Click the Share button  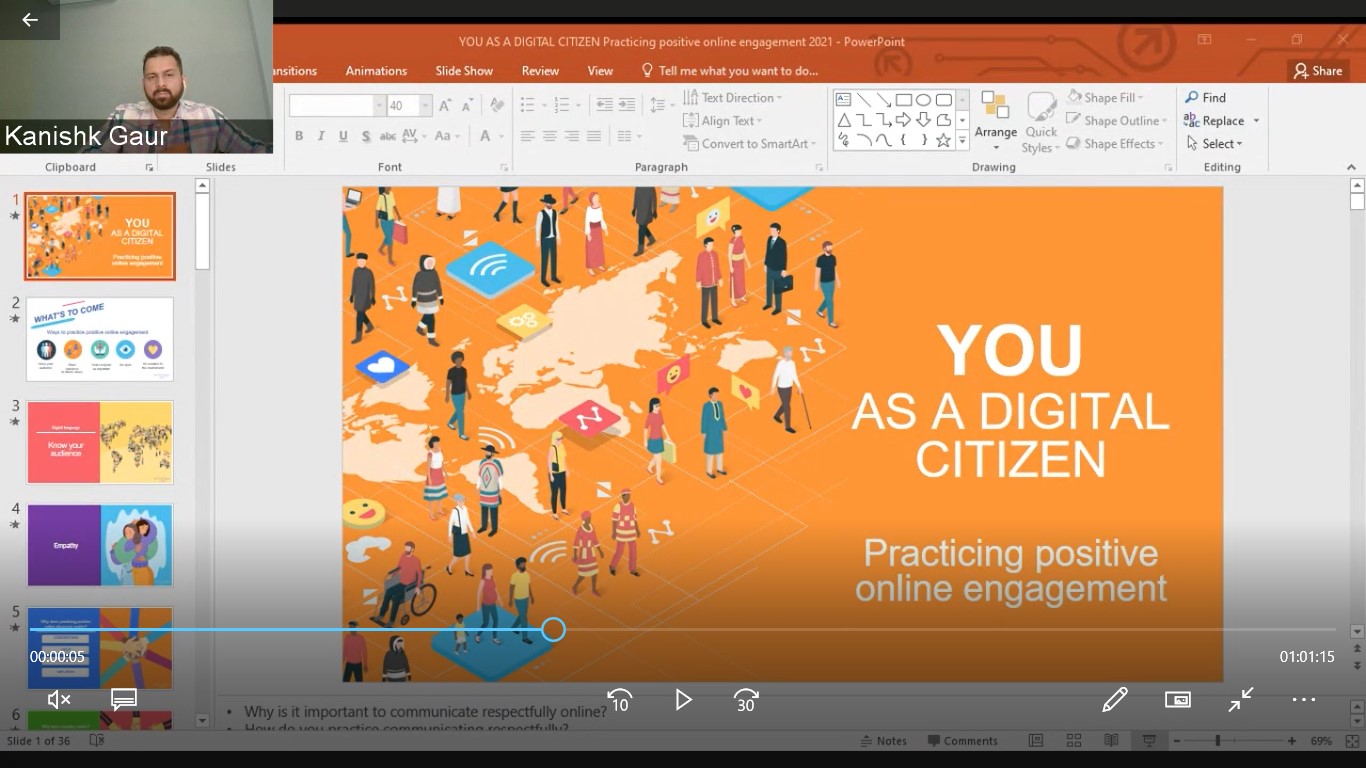tap(1318, 70)
